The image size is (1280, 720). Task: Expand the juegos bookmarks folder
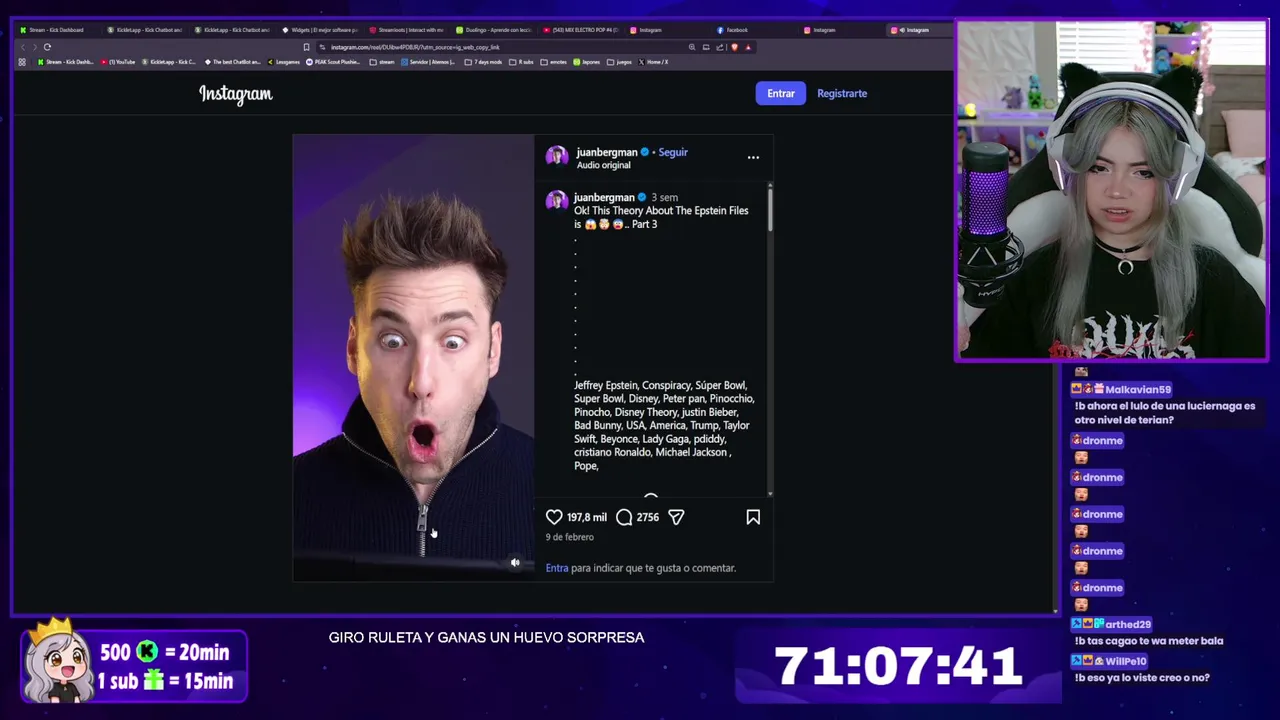[619, 62]
